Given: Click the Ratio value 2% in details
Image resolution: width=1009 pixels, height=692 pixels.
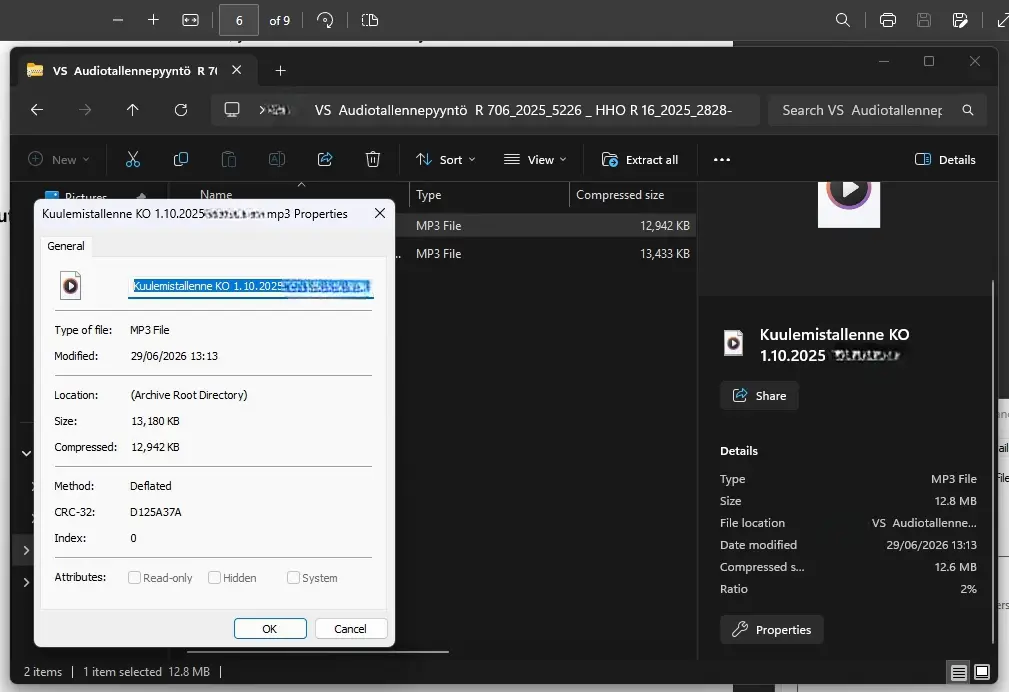Looking at the screenshot, I should point(968,589).
